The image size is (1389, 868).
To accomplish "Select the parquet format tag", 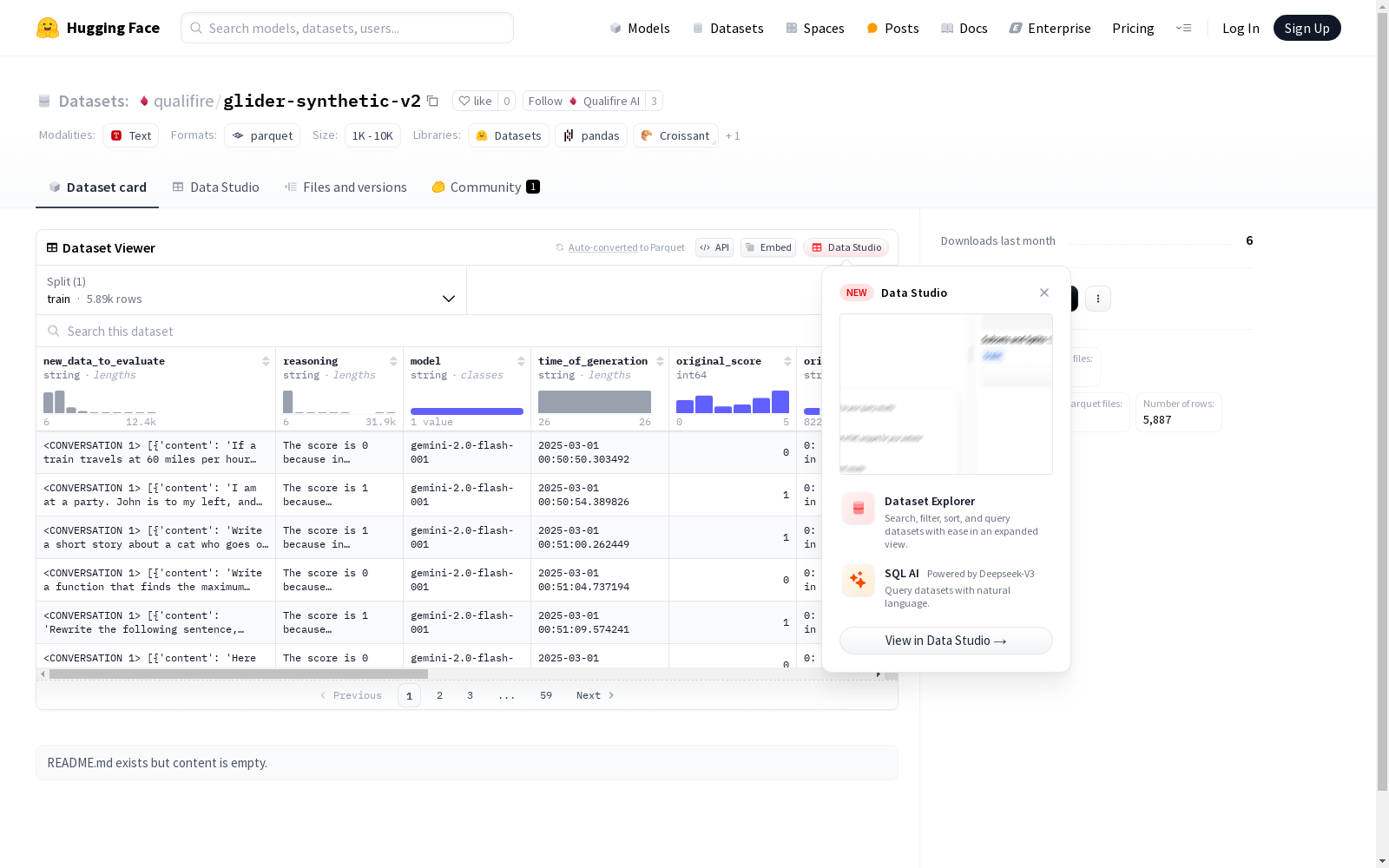I will point(262,135).
